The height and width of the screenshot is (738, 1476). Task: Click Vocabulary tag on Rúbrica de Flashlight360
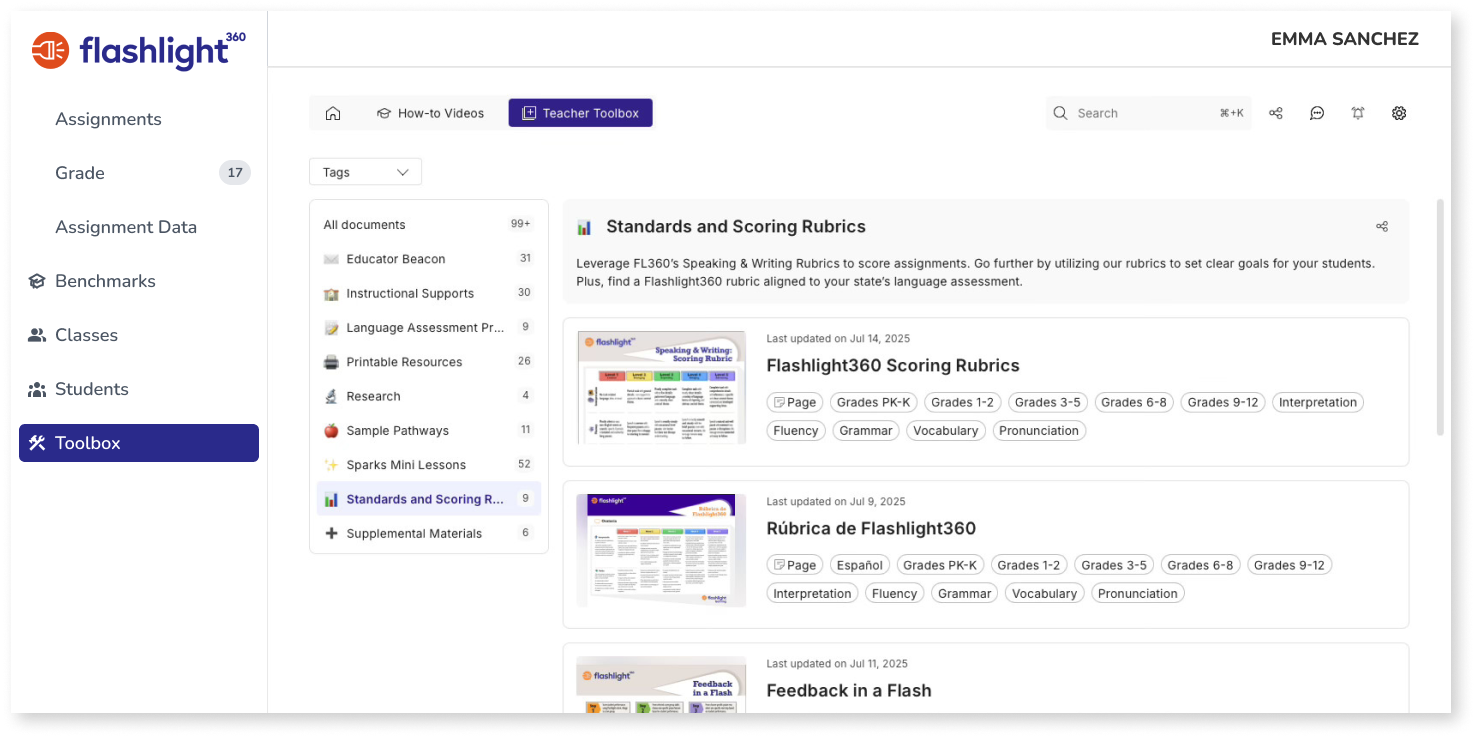1044,593
